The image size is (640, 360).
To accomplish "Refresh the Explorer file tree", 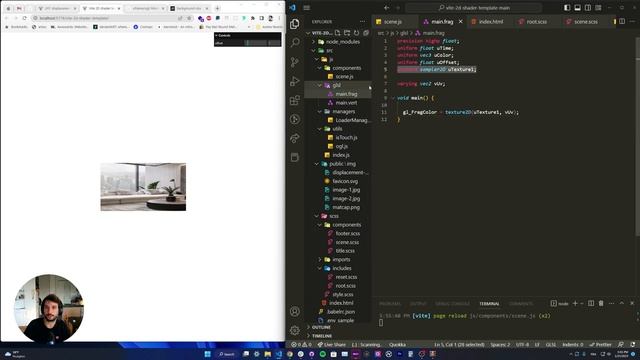I will point(356,33).
